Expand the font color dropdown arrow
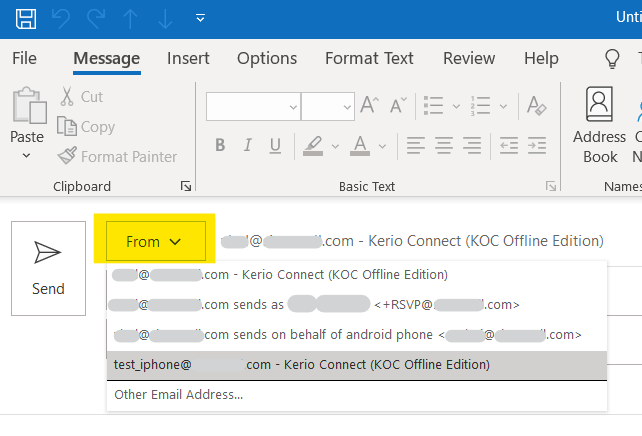This screenshot has height=436, width=642. tap(382, 146)
